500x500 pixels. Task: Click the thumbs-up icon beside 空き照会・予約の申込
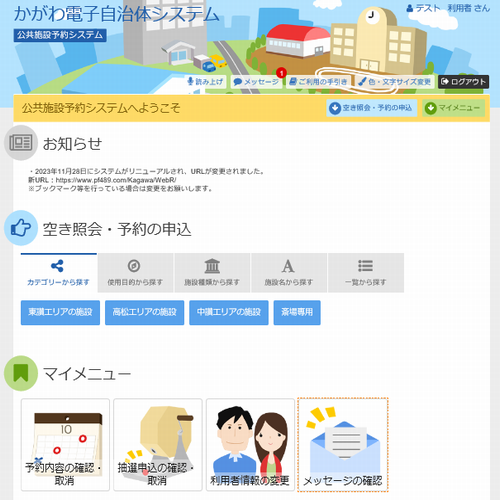[x=21, y=228]
